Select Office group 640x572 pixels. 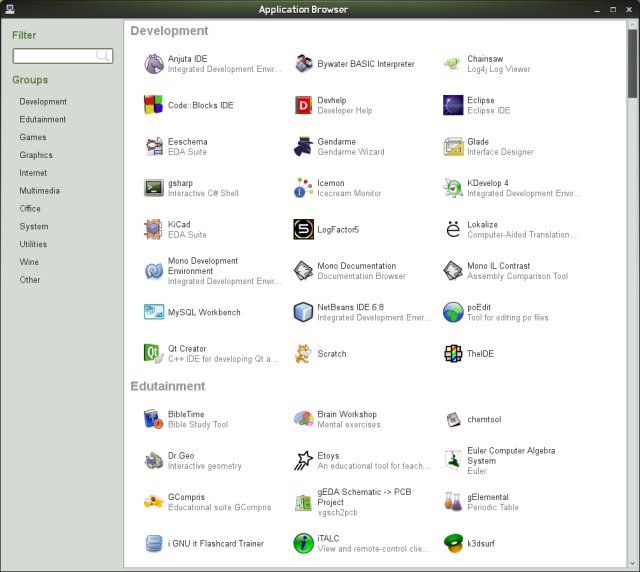coord(30,209)
